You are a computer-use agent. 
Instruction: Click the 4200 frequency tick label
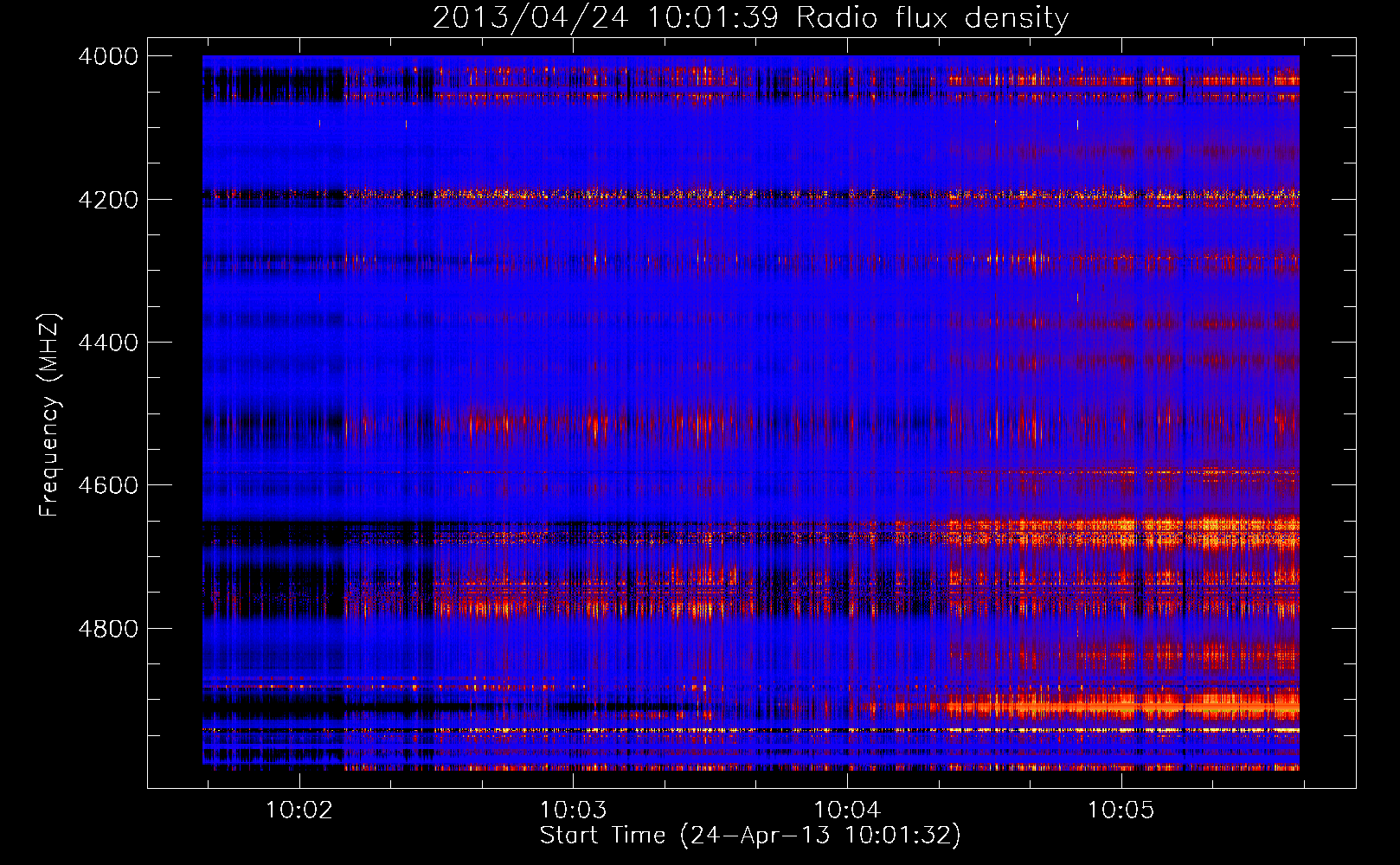tap(108, 199)
